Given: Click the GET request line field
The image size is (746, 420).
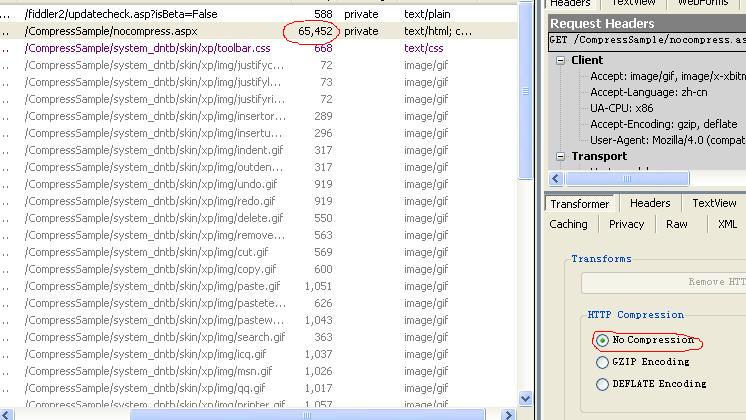Looking at the screenshot, I should click(x=647, y=41).
